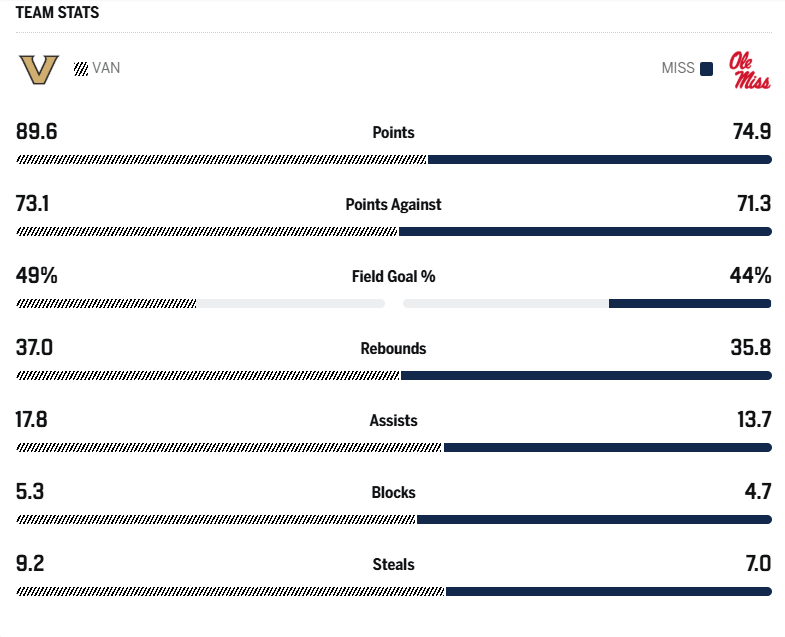Viewport: 785px width, 637px height.
Task: Click Ole Miss's 74.9 points value
Action: coord(749,131)
